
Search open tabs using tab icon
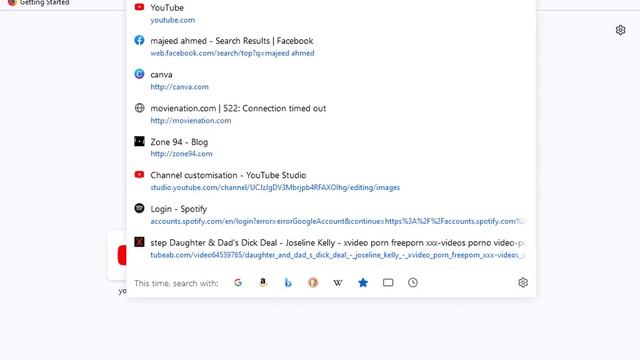point(388,282)
